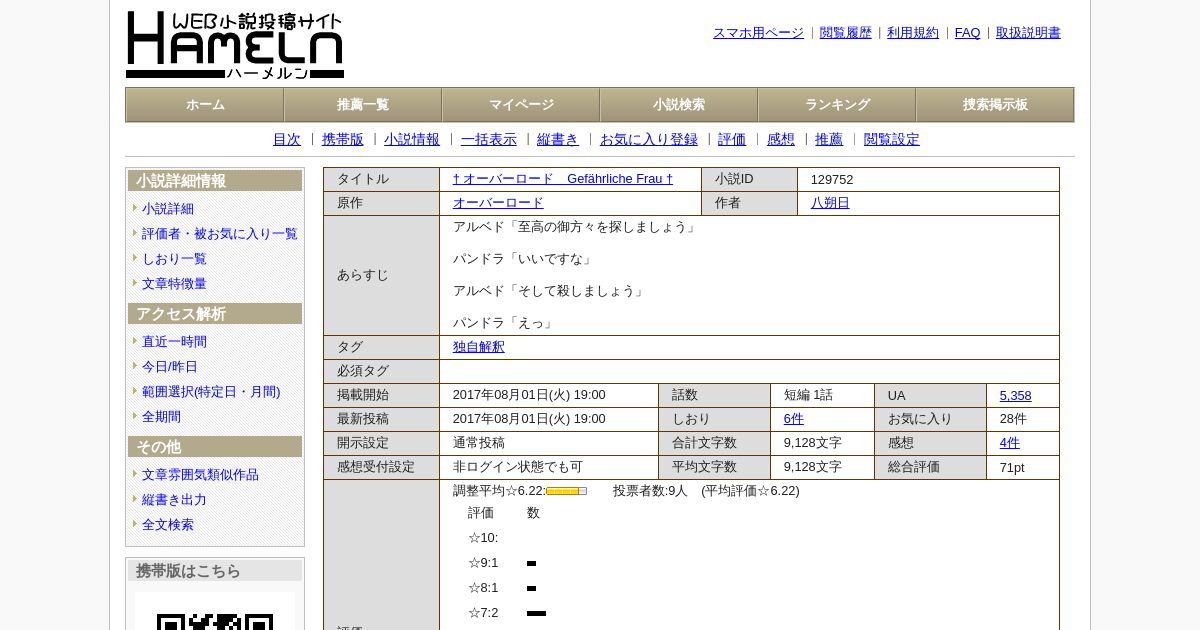The height and width of the screenshot is (630, 1200).
Task: Click the 感想 submenu link
Action: 781,140
